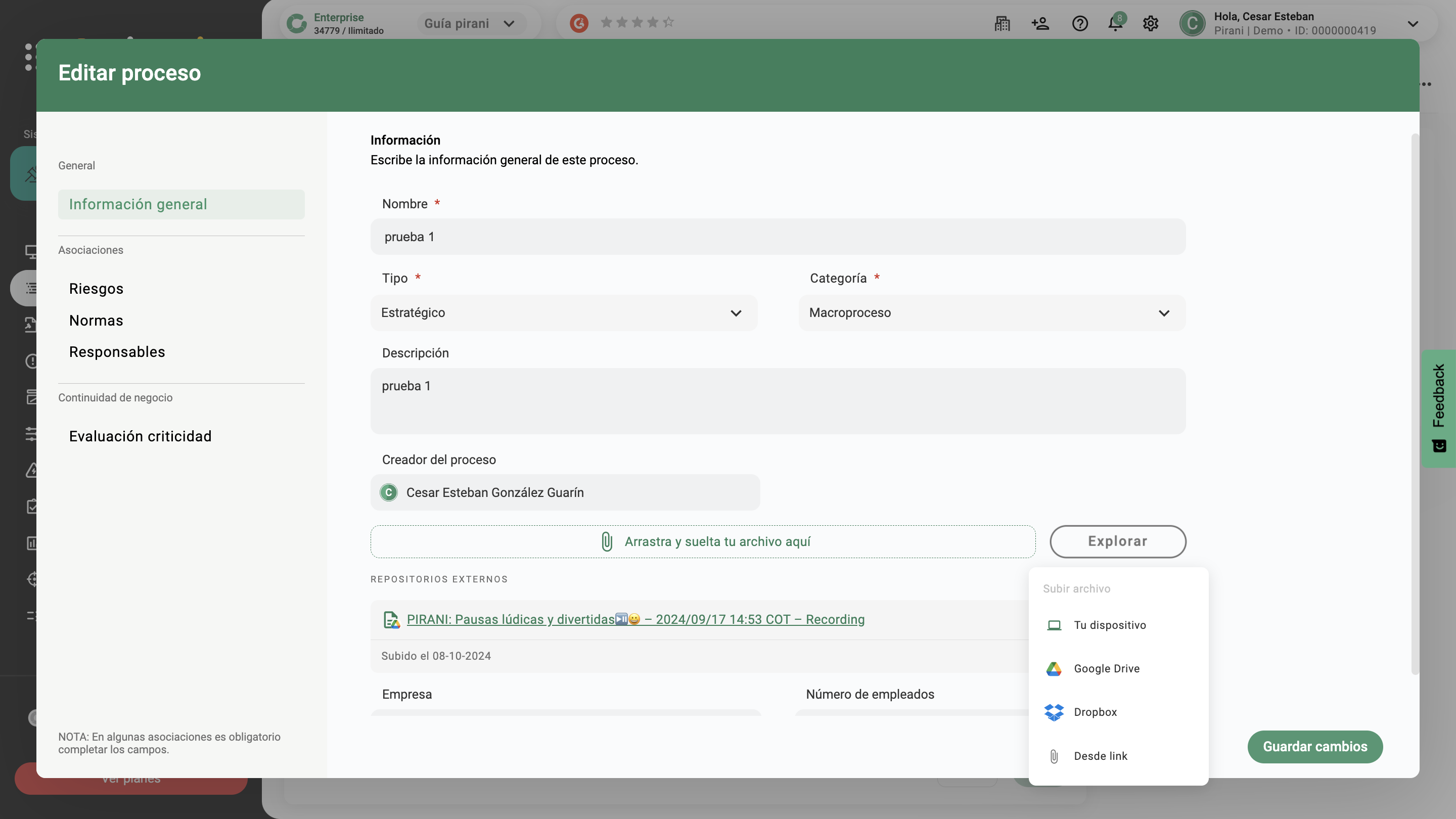Click the help question mark icon
The height and width of the screenshot is (819, 1456).
1079,24
